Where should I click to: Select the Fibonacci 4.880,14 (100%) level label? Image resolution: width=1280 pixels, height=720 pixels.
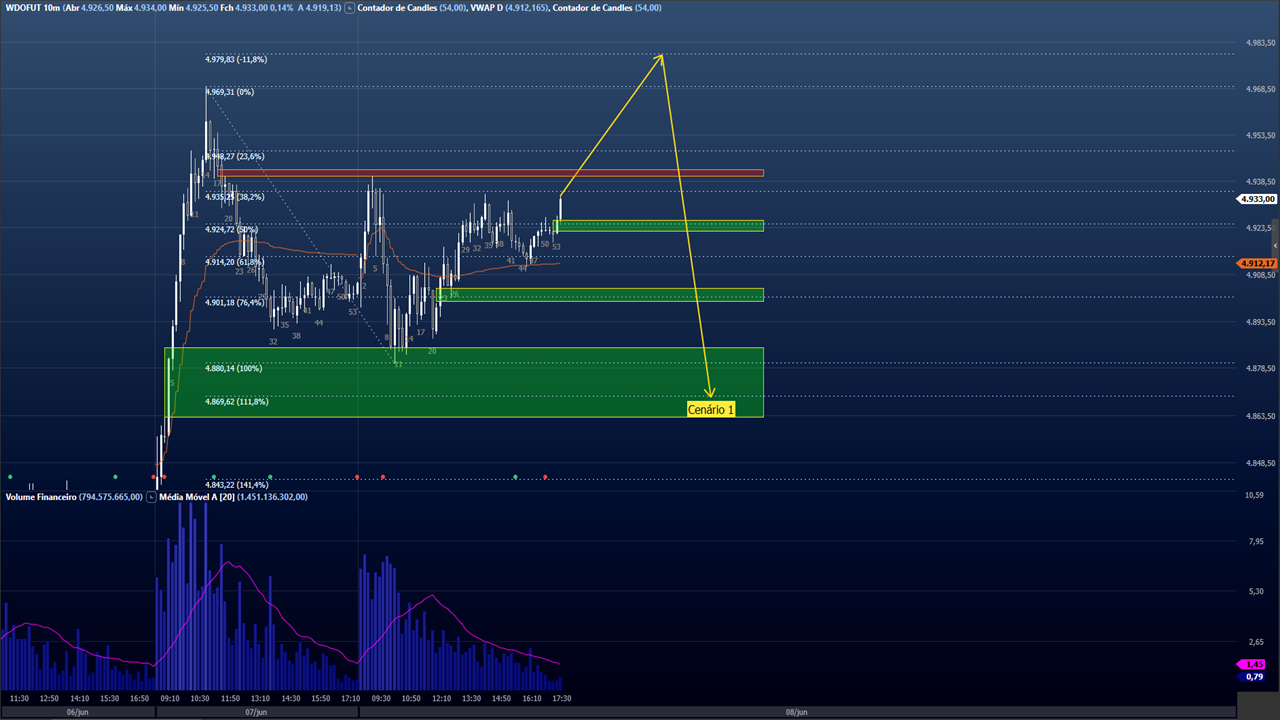(x=234, y=369)
